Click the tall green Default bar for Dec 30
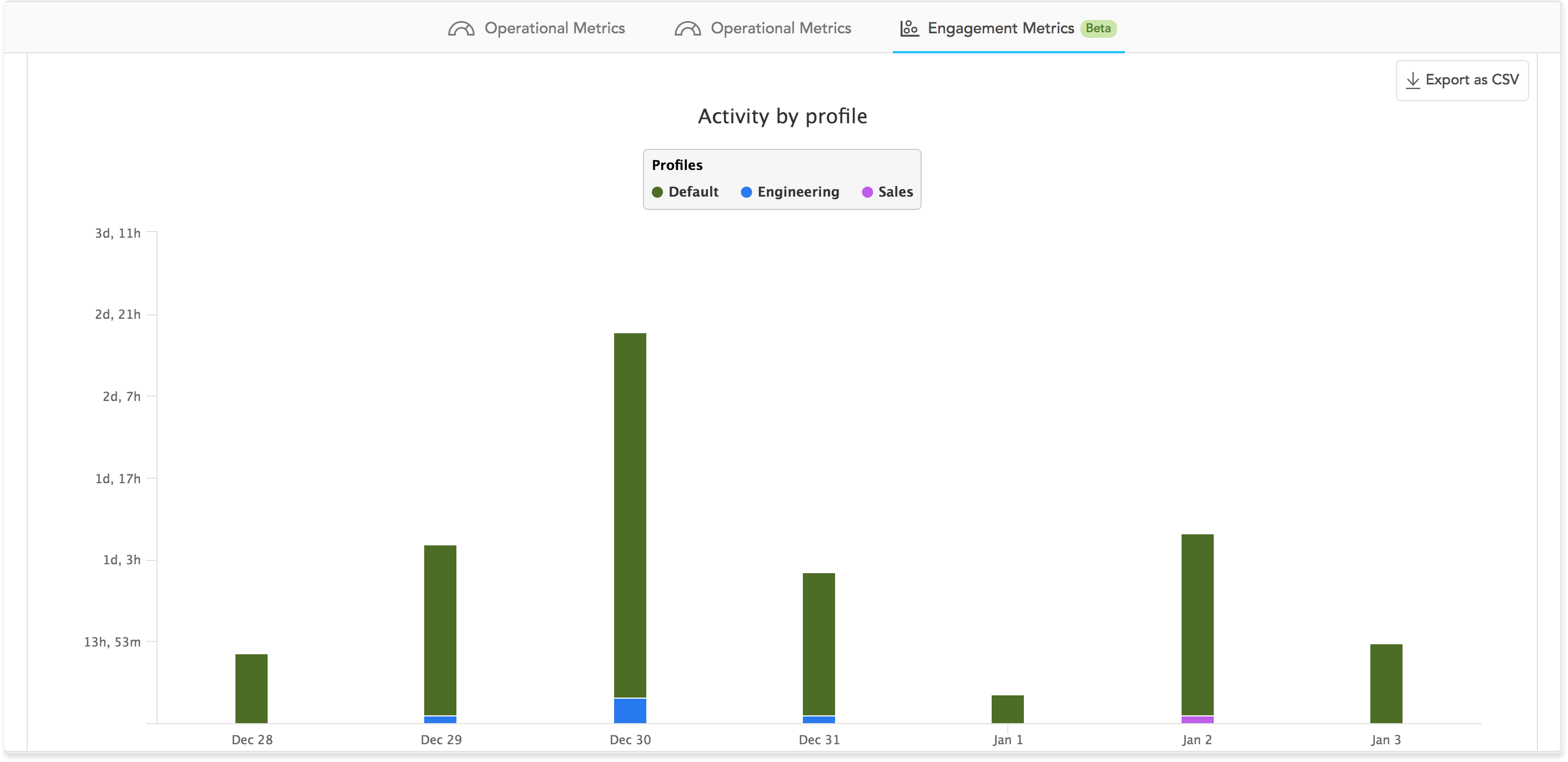The width and height of the screenshot is (1568, 762). pyautogui.click(x=630, y=515)
